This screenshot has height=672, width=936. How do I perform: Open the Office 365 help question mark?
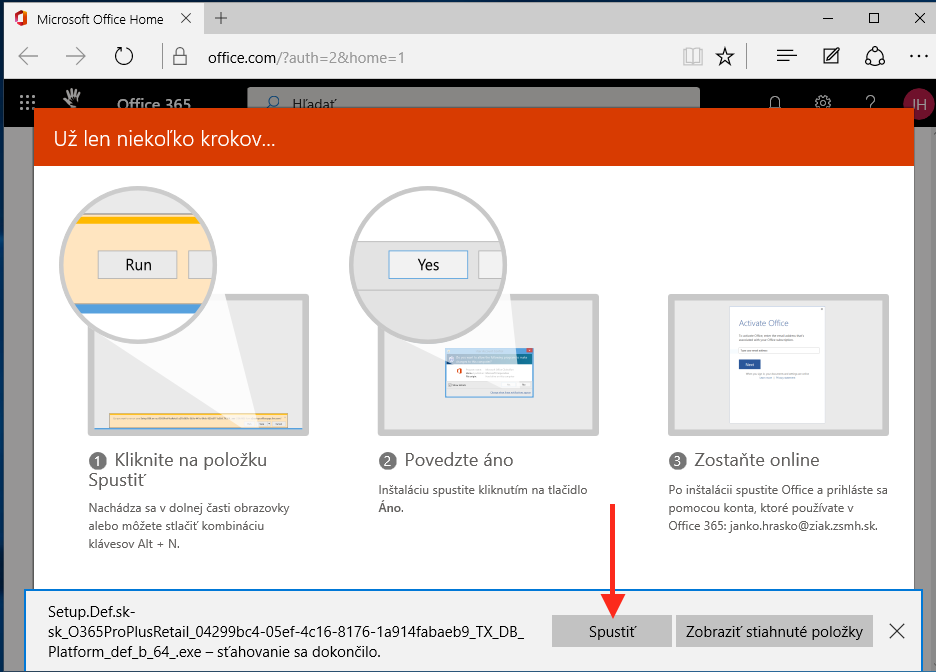coord(870,103)
